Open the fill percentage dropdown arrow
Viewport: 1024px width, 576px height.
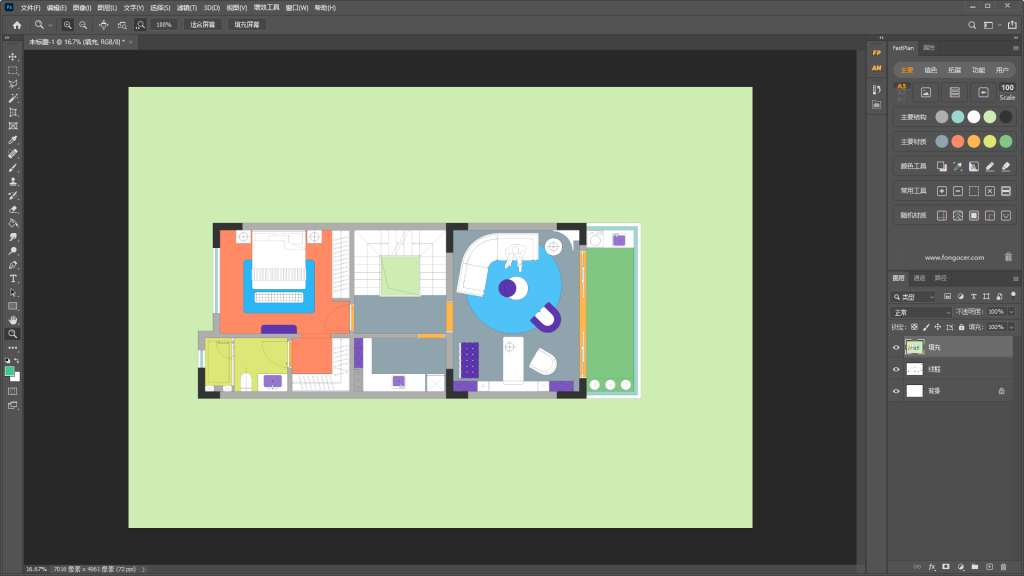[1012, 327]
